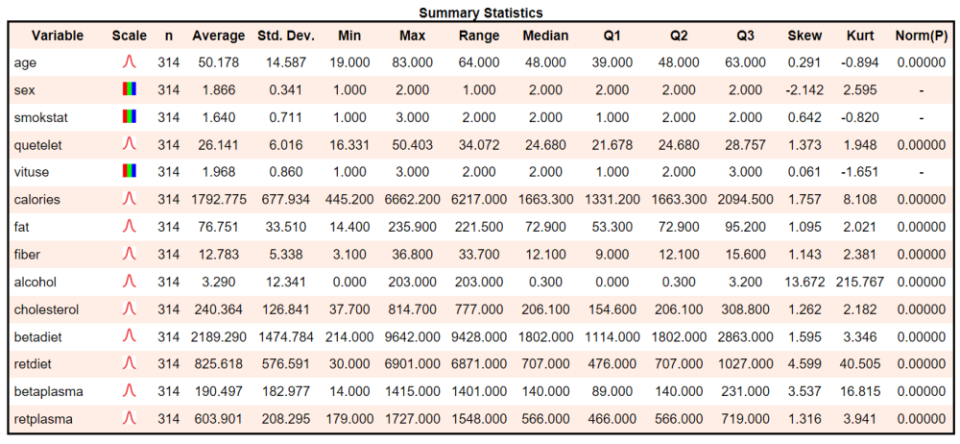Viewport: 960px width, 444px height.
Task: Click the Variable column header
Action: pyautogui.click(x=58, y=36)
